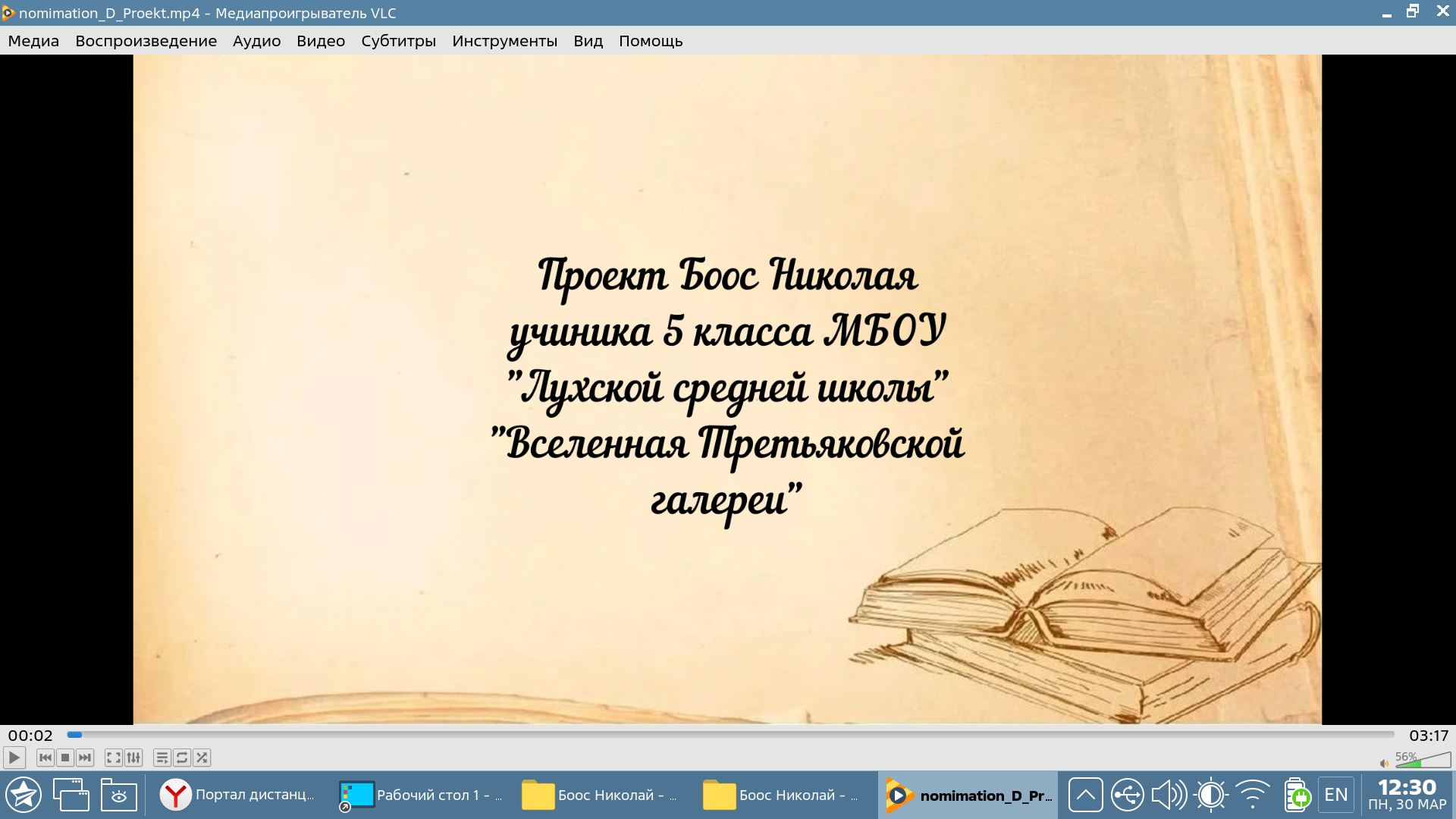The image size is (1456, 819).
Task: Show the playlist view
Action: point(162,758)
